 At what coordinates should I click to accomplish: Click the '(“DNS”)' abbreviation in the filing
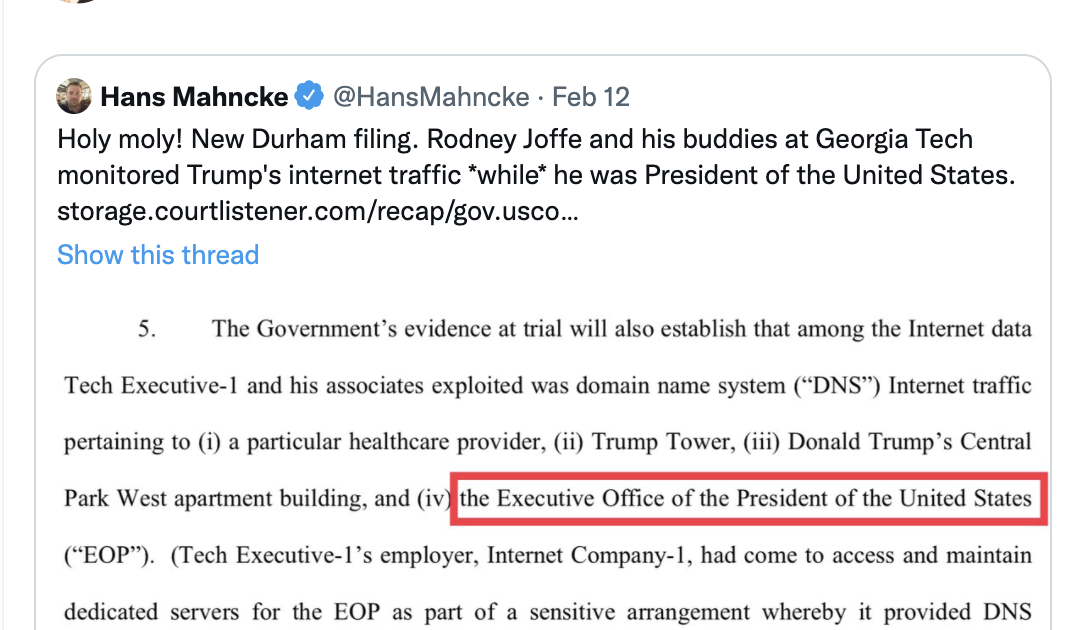(837, 386)
